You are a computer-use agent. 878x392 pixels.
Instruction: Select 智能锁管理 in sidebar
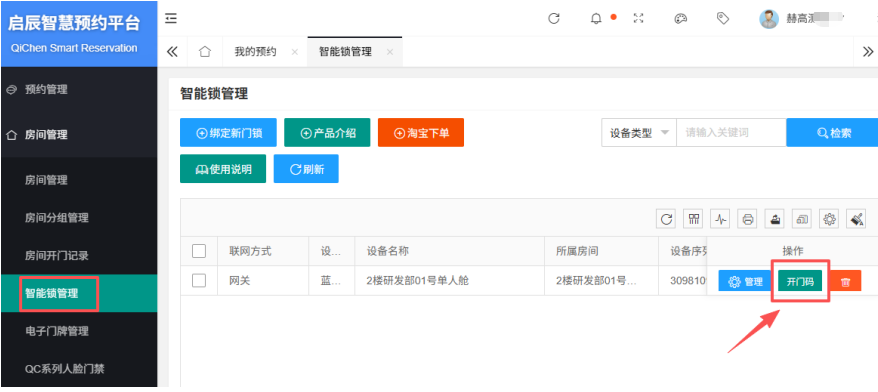pos(79,293)
